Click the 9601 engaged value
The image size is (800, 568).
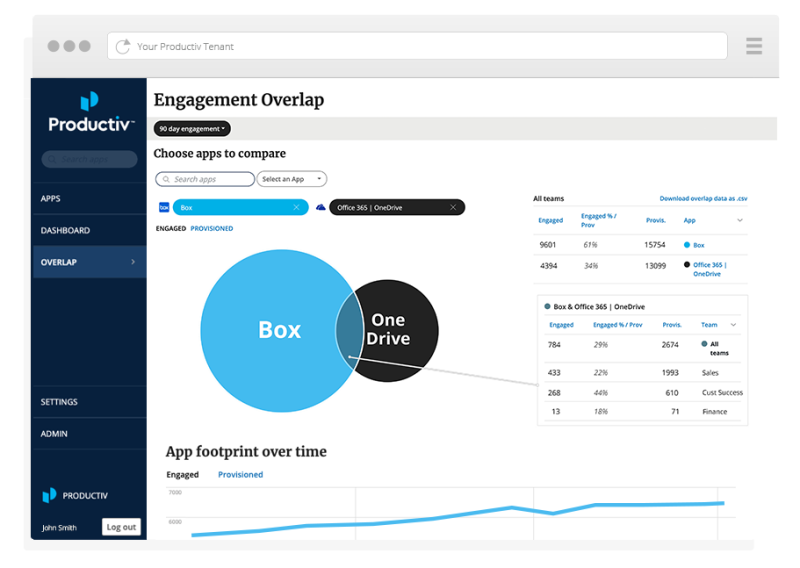[x=547, y=245]
